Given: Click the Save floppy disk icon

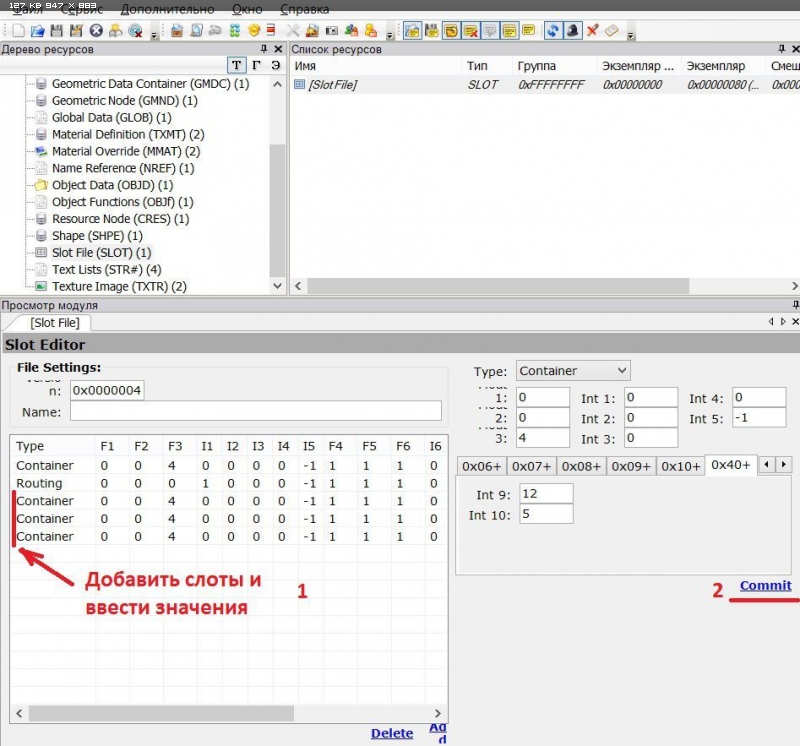Looking at the screenshot, I should tap(56, 30).
